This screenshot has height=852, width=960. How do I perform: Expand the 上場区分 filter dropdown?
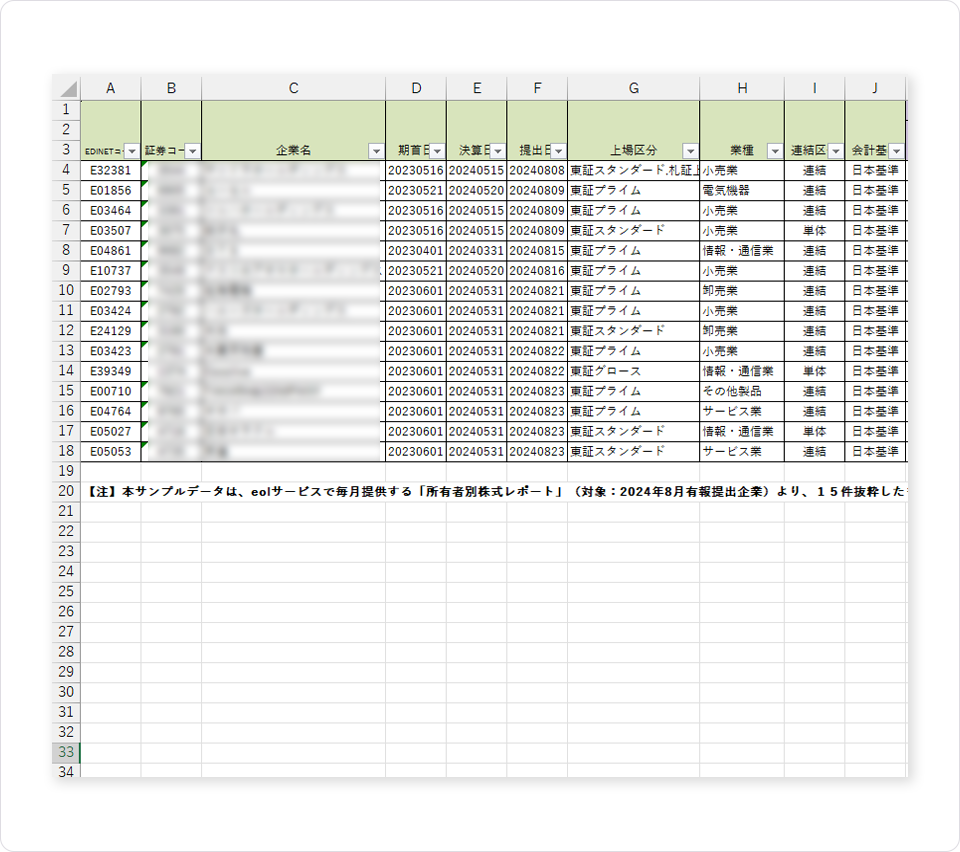pyautogui.click(x=690, y=151)
